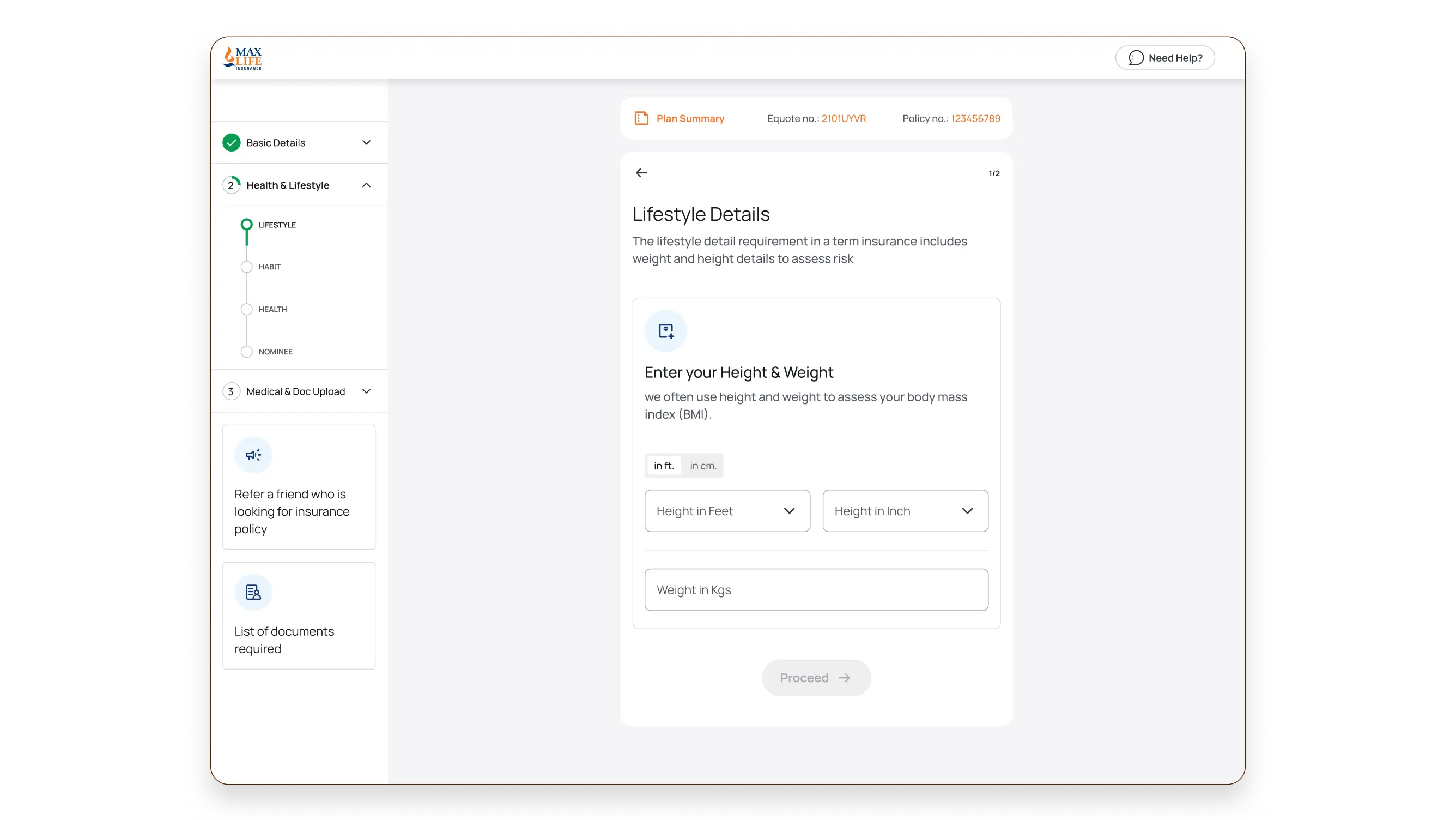Open Plan Summary via the document icon
The height and width of the screenshot is (820, 1456).
tap(641, 118)
